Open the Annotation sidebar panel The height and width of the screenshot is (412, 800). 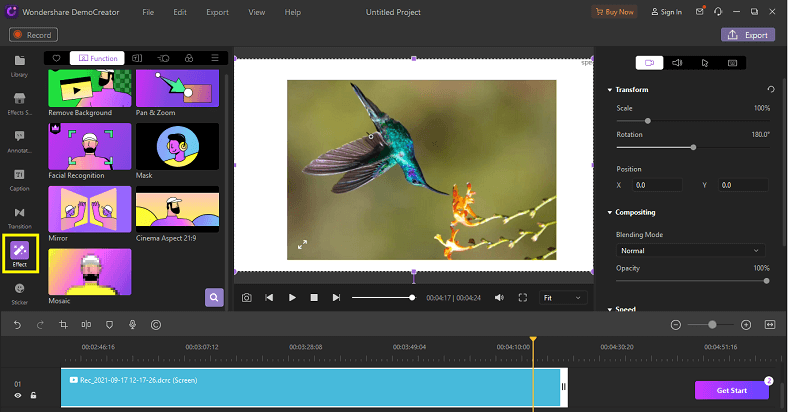[19, 141]
